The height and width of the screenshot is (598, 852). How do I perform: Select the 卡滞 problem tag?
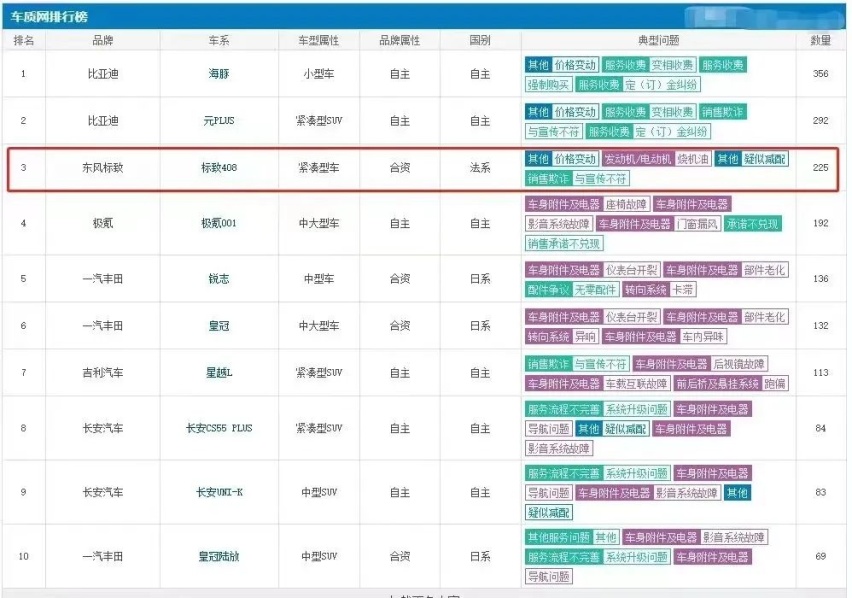click(x=682, y=289)
